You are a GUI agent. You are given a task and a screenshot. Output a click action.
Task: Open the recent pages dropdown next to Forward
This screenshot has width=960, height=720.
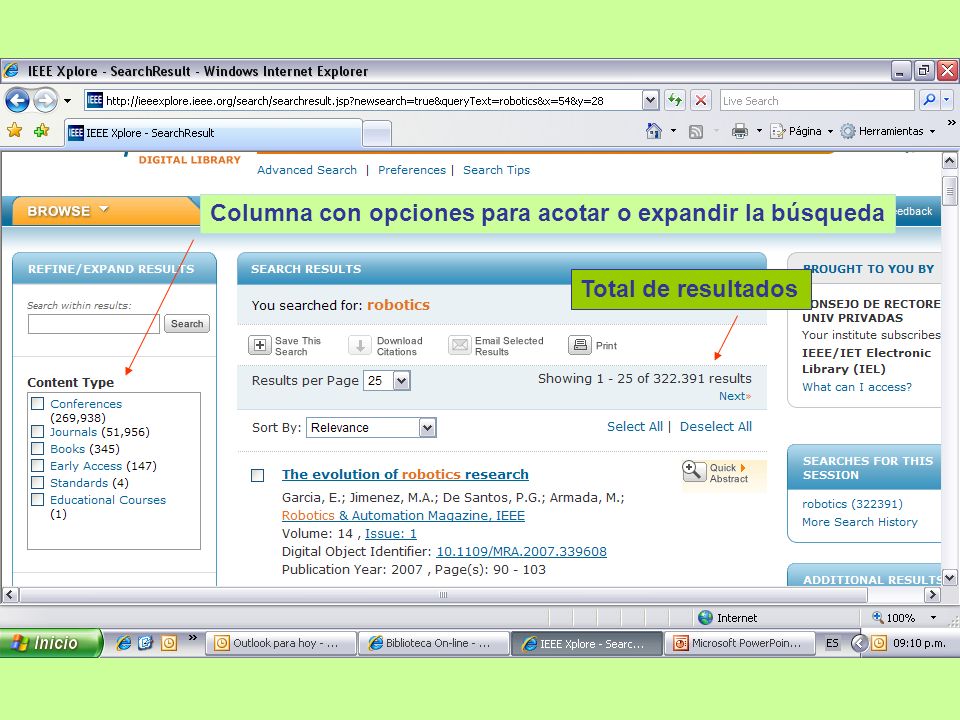(67, 100)
